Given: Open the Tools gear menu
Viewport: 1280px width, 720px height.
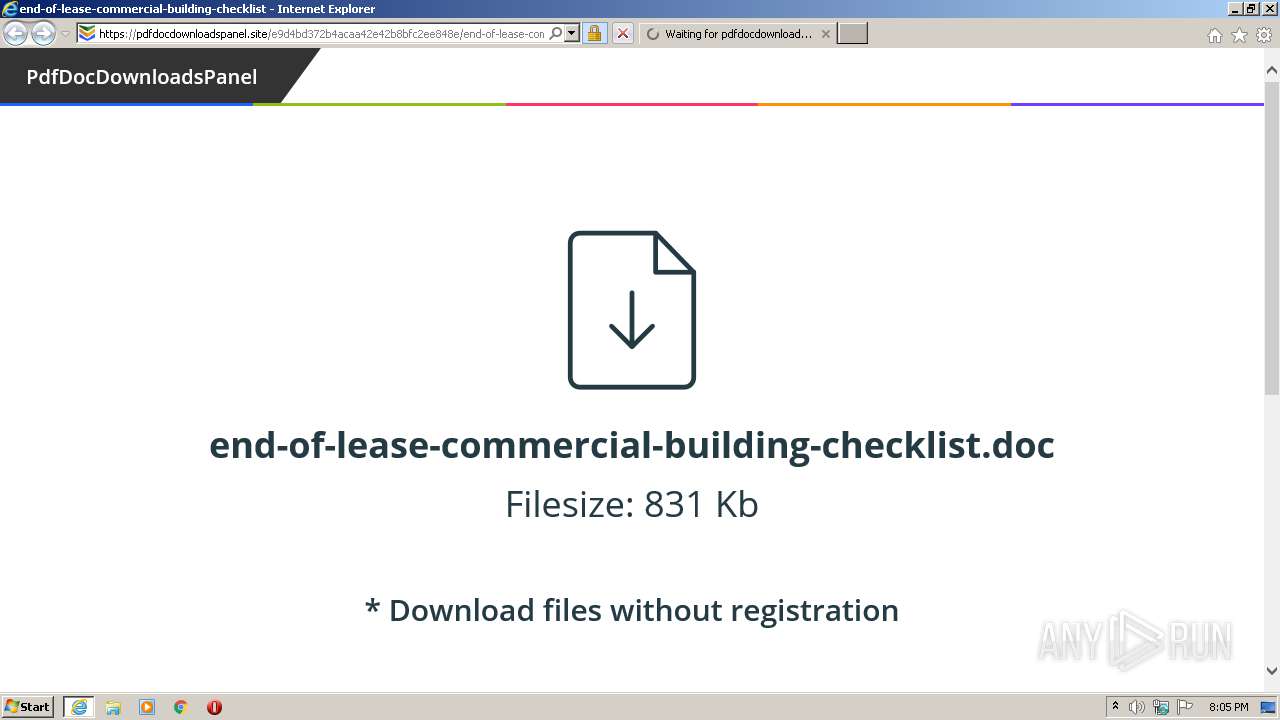Looking at the screenshot, I should coord(1264,35).
